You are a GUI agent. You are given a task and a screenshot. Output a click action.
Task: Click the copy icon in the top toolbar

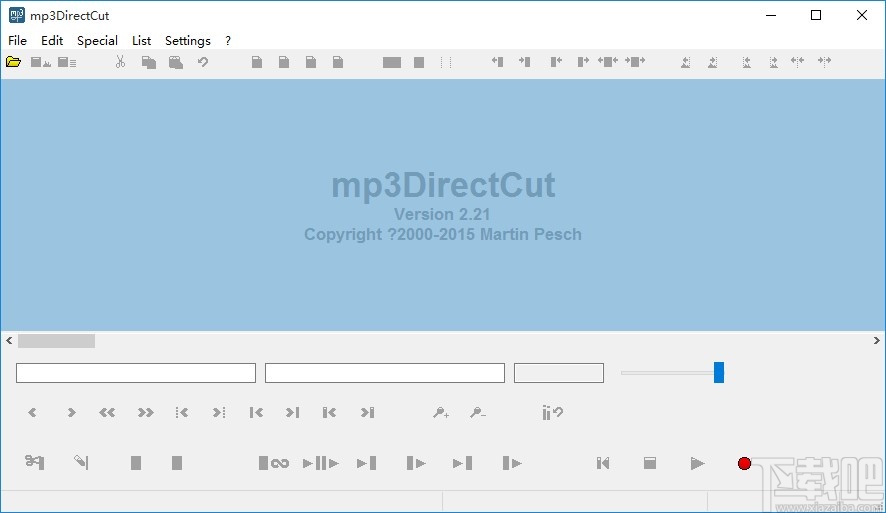[x=149, y=62]
